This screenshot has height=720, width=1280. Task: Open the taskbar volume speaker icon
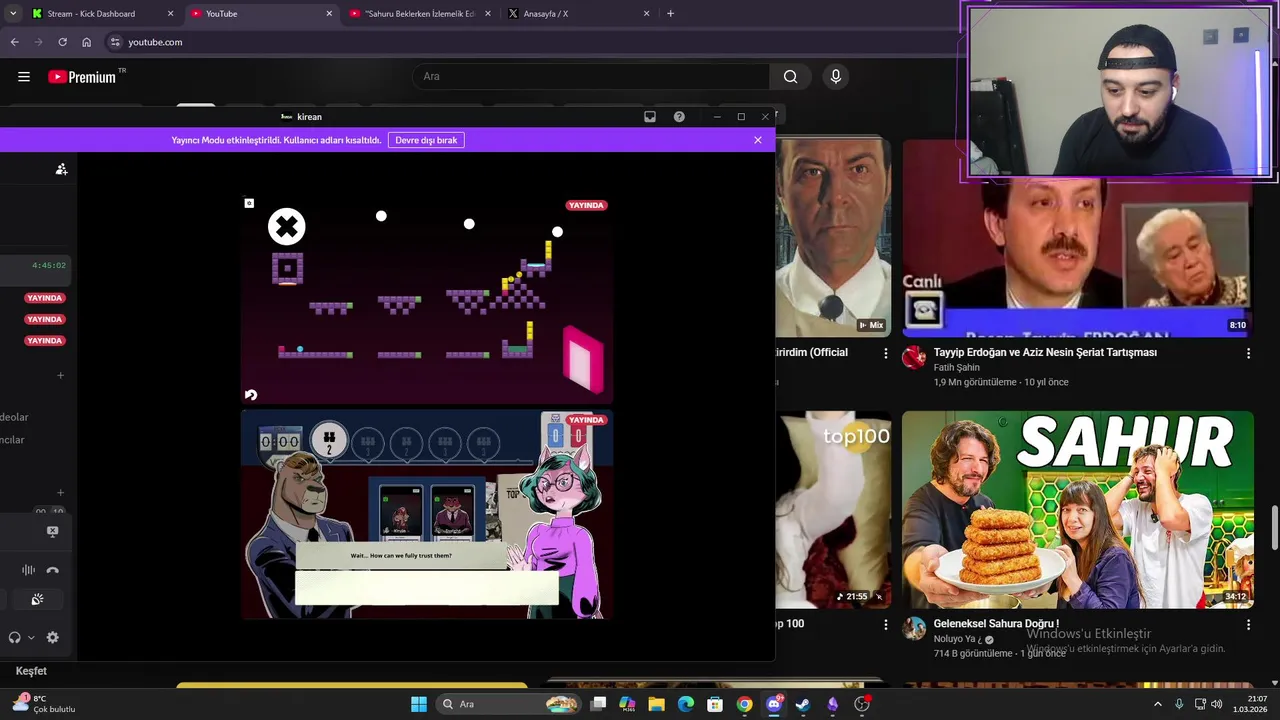1217,704
